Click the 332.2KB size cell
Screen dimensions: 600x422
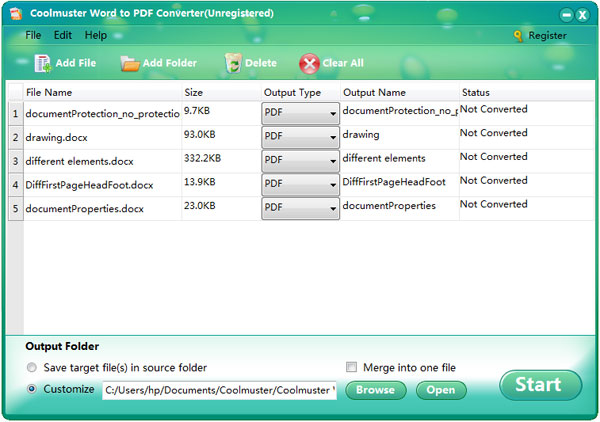[221, 161]
